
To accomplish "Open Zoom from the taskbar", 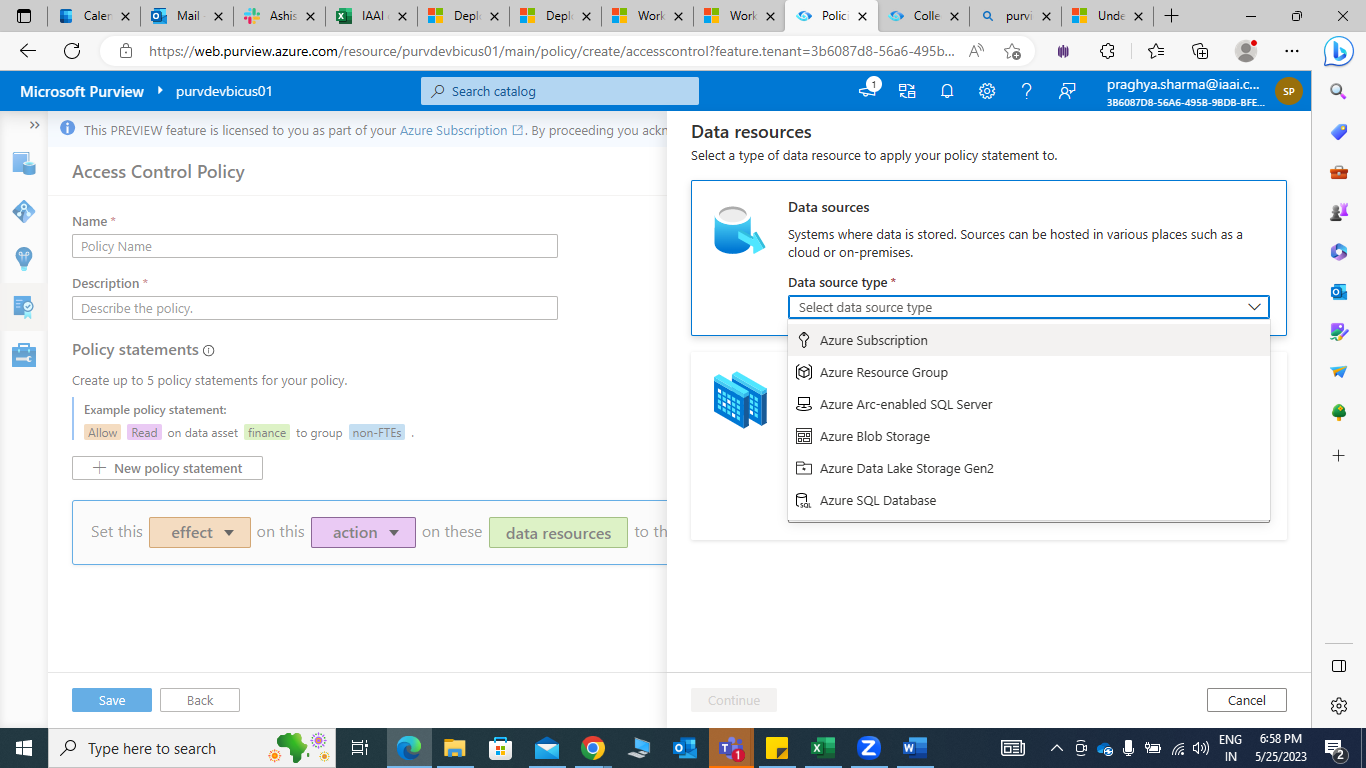I will click(x=868, y=748).
